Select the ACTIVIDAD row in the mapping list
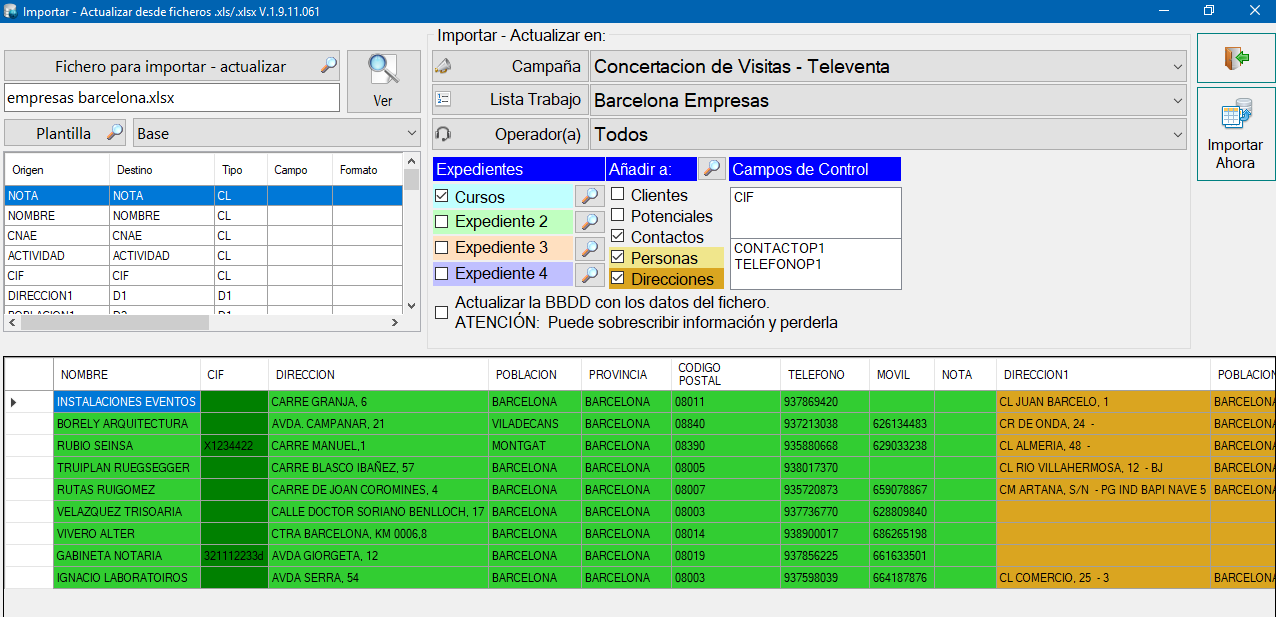The image size is (1276, 617). (204, 256)
